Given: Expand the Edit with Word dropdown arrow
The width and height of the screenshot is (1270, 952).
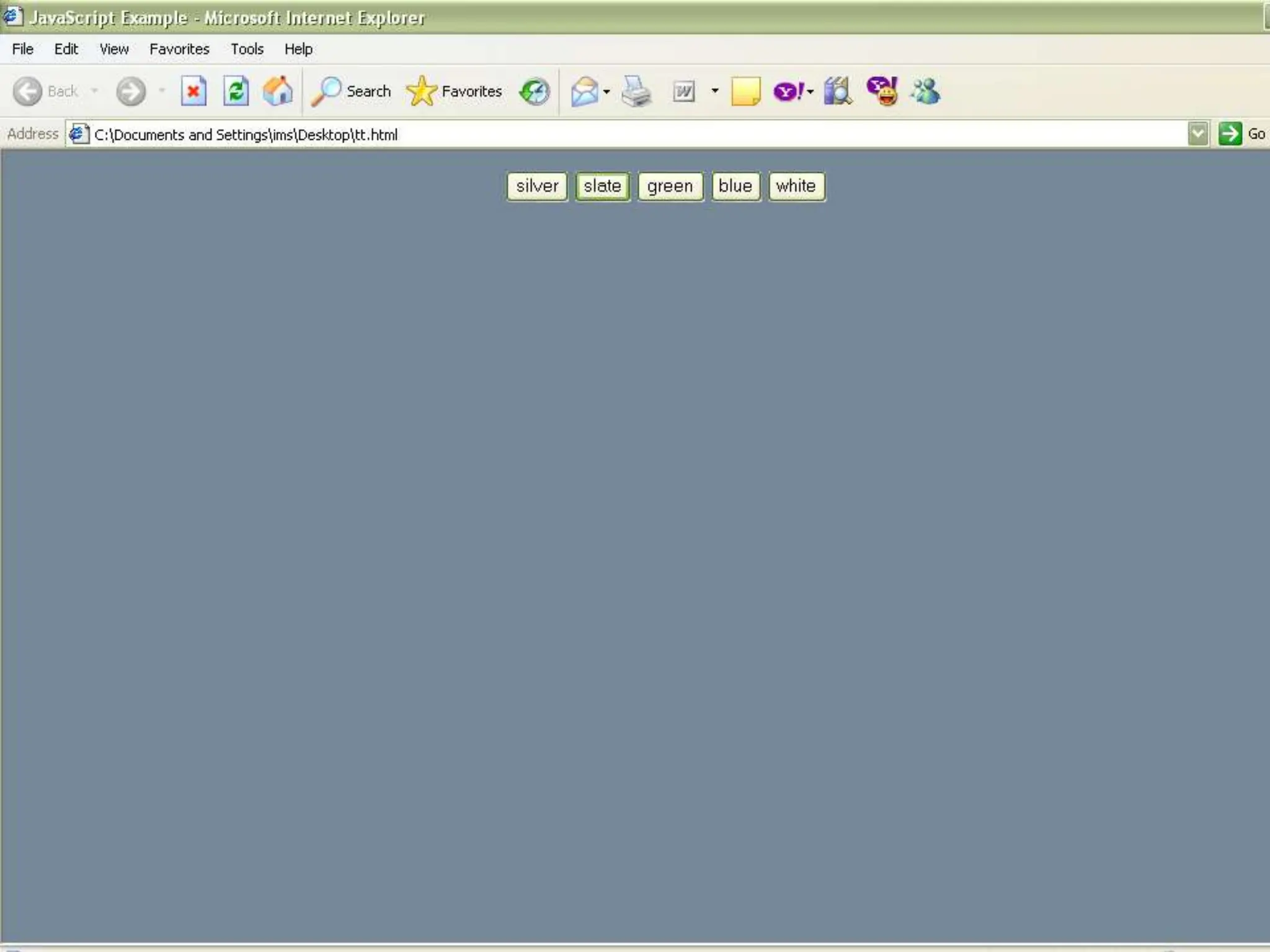Looking at the screenshot, I should pyautogui.click(x=715, y=92).
